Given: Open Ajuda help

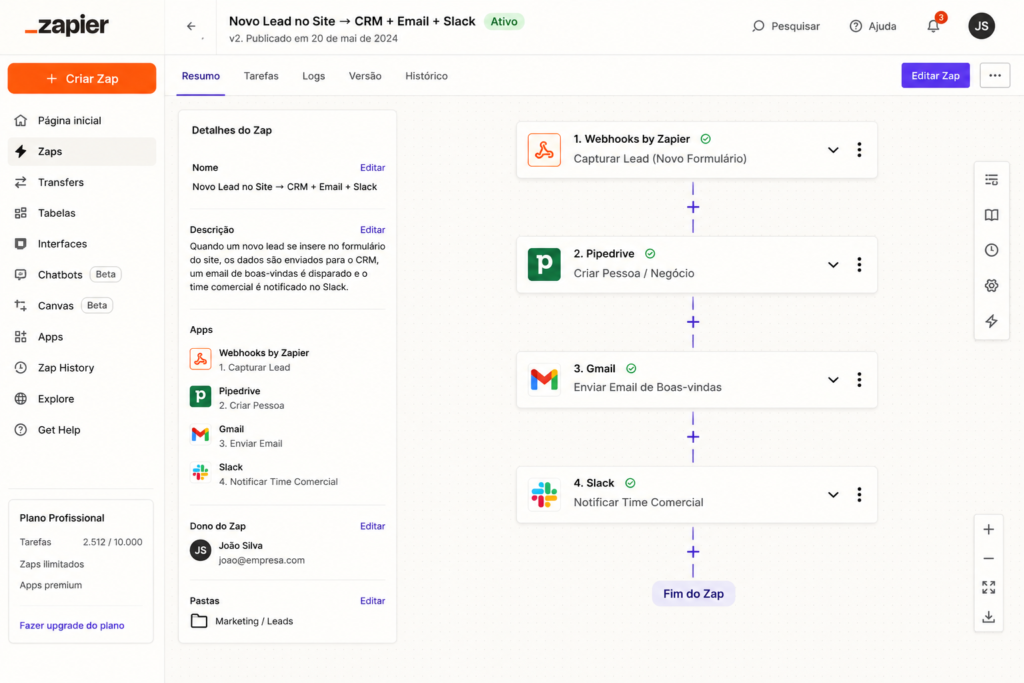Looking at the screenshot, I should [x=872, y=26].
